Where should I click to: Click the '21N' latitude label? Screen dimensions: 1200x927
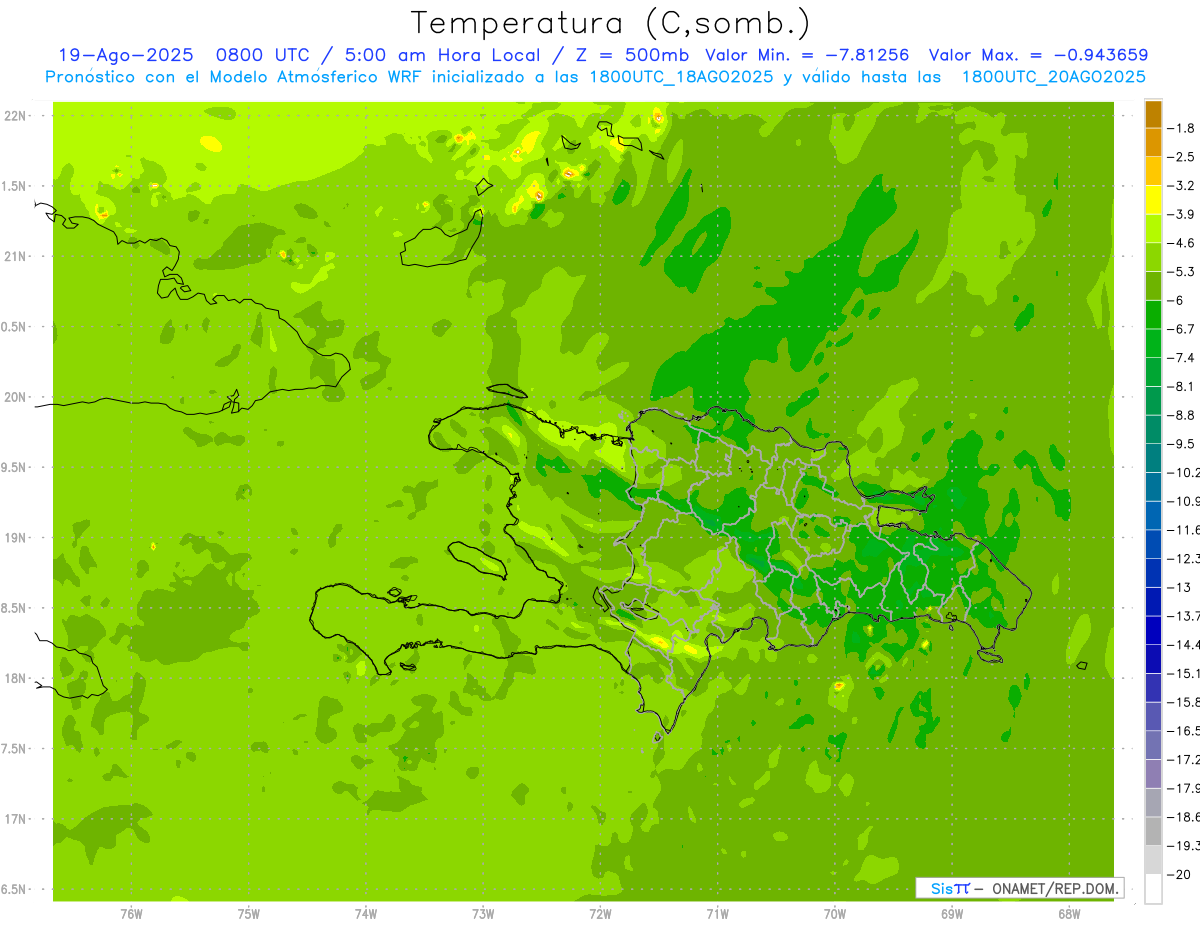pyautogui.click(x=14, y=256)
